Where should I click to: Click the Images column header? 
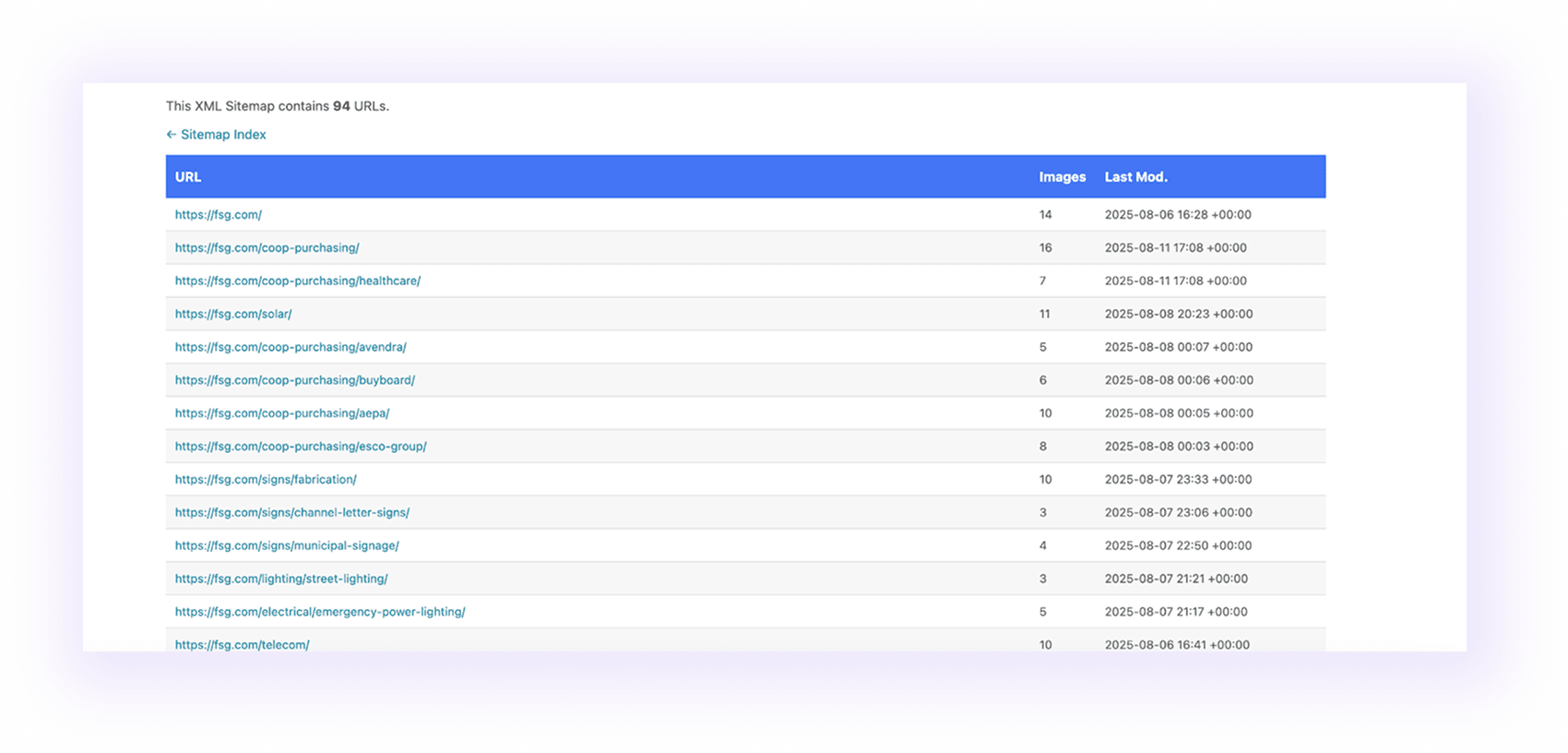click(1063, 177)
